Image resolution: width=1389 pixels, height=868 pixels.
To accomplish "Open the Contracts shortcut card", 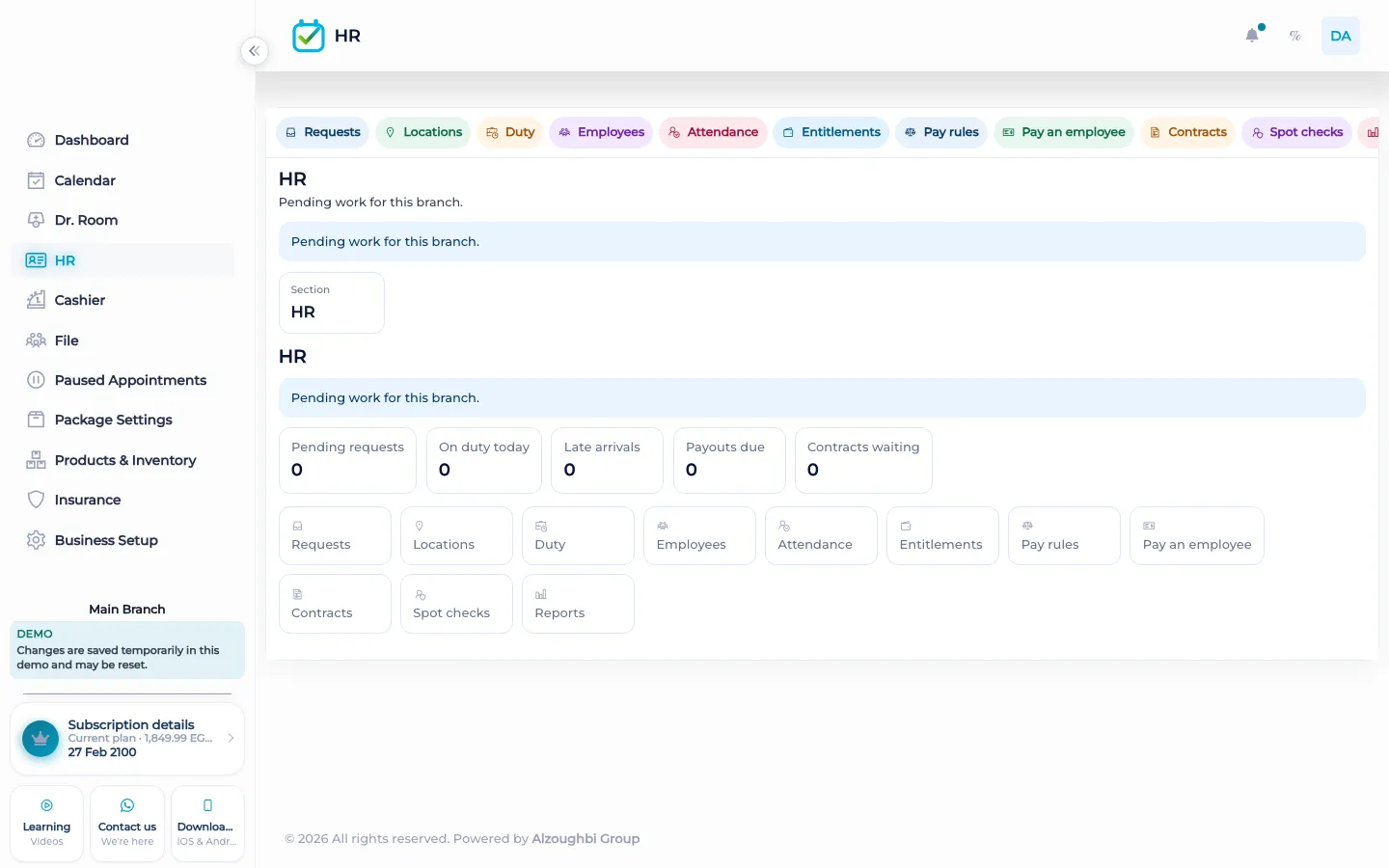I will [335, 604].
